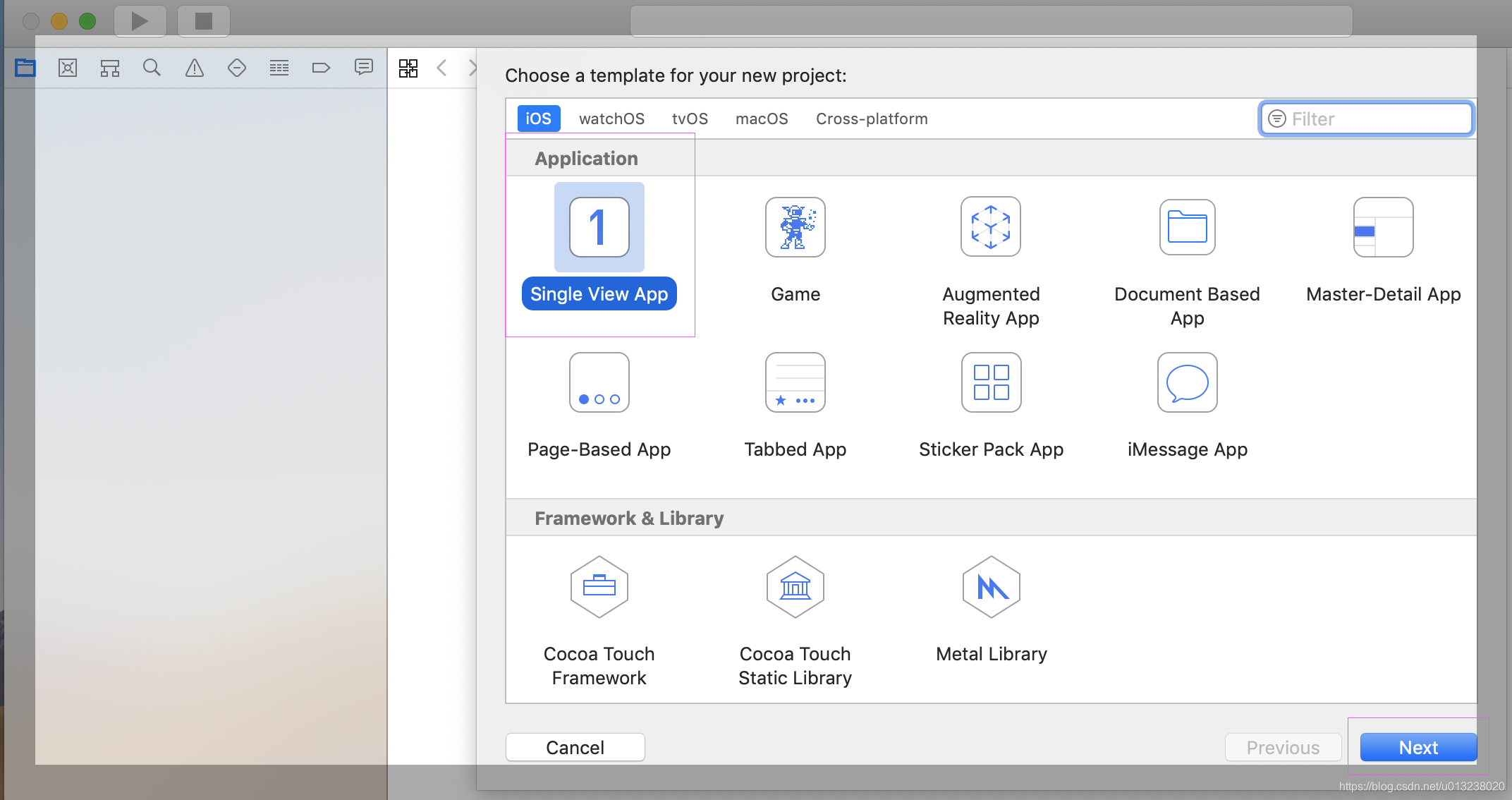Click the Previous button
The image size is (1512, 800).
pos(1284,747)
